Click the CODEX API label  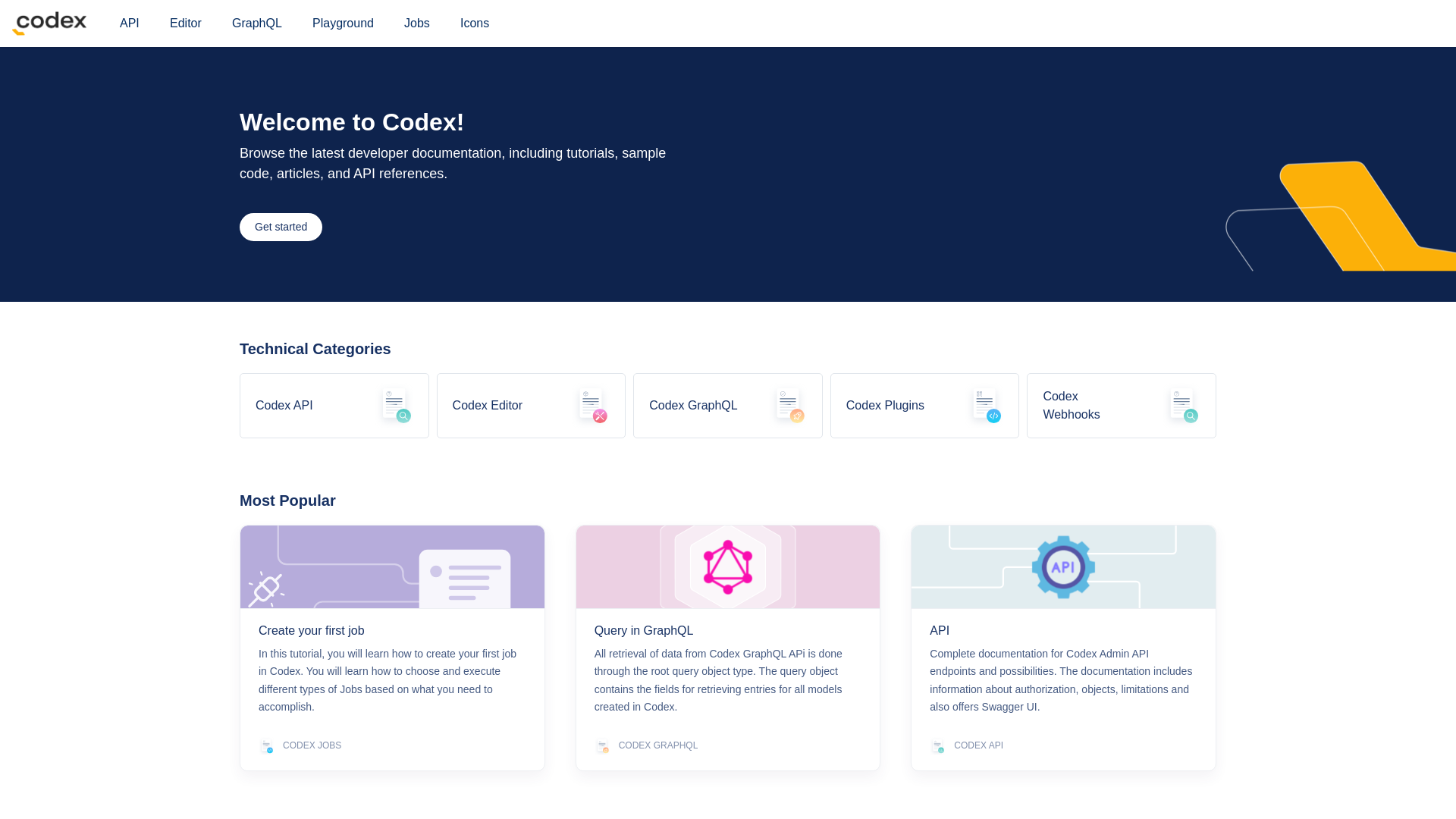(x=978, y=745)
